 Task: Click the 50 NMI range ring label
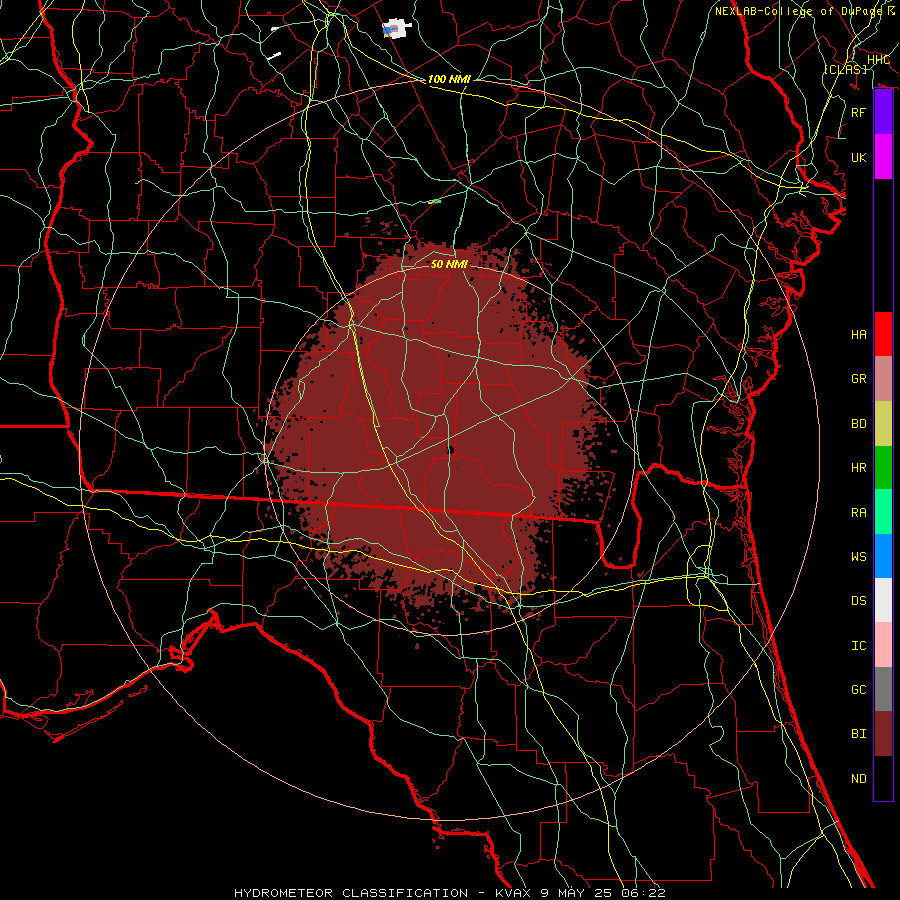pyautogui.click(x=449, y=264)
